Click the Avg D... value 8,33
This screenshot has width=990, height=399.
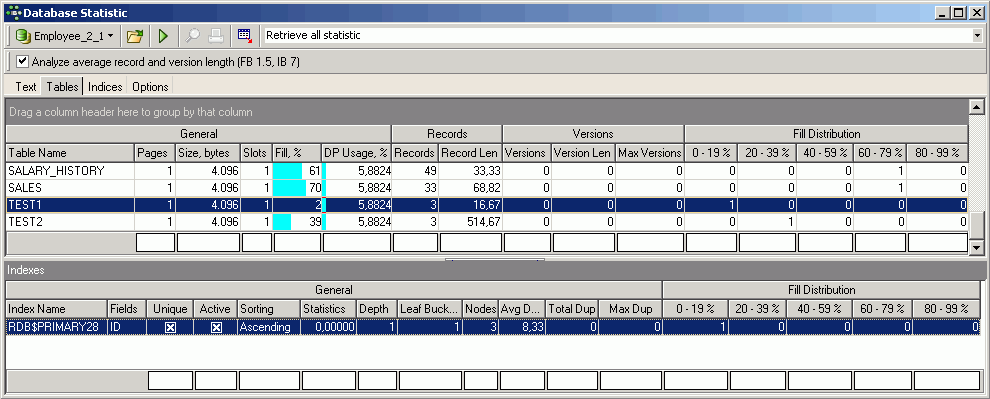point(522,327)
